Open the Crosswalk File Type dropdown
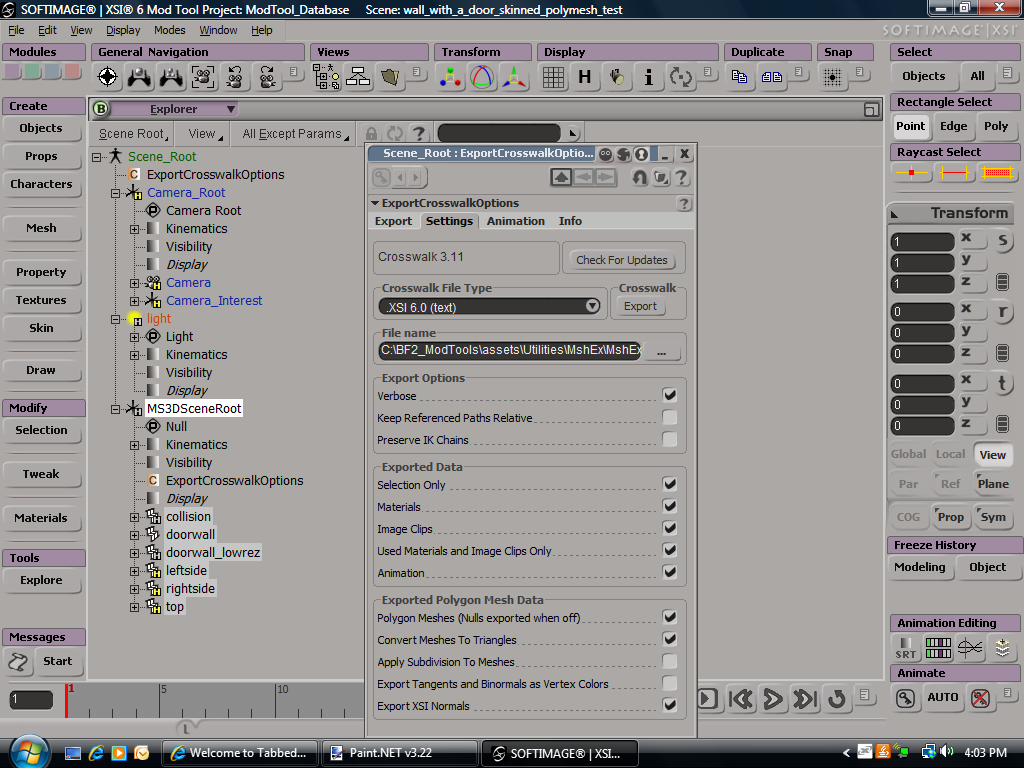Image resolution: width=1024 pixels, height=768 pixels. coord(490,306)
